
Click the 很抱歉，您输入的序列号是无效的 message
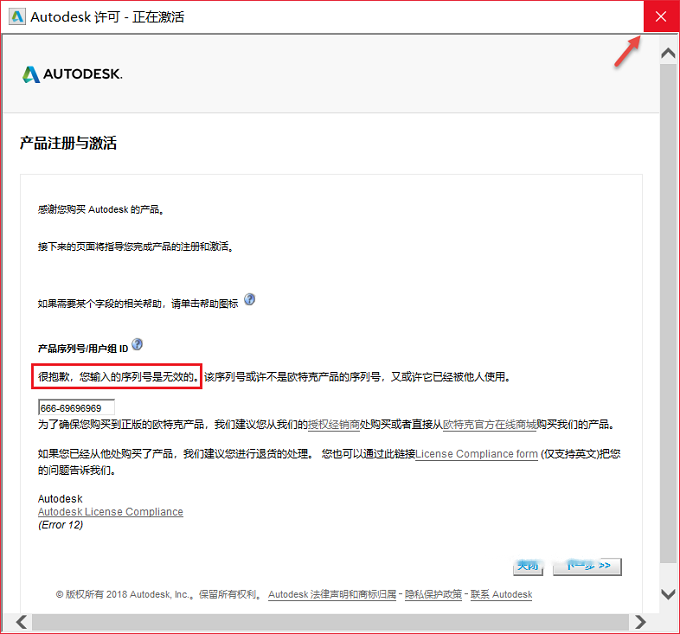click(x=117, y=376)
